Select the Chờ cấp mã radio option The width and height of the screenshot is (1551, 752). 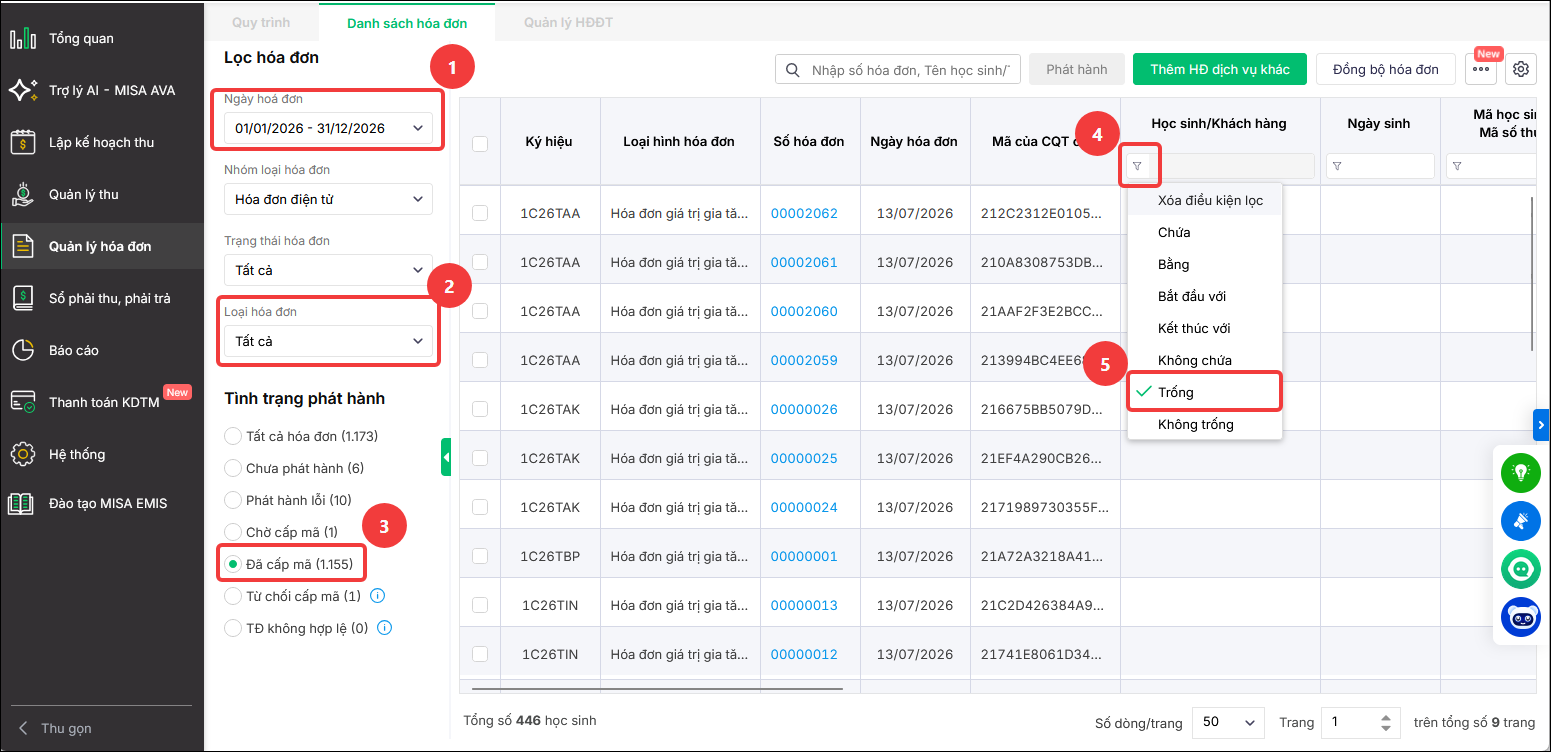click(233, 532)
